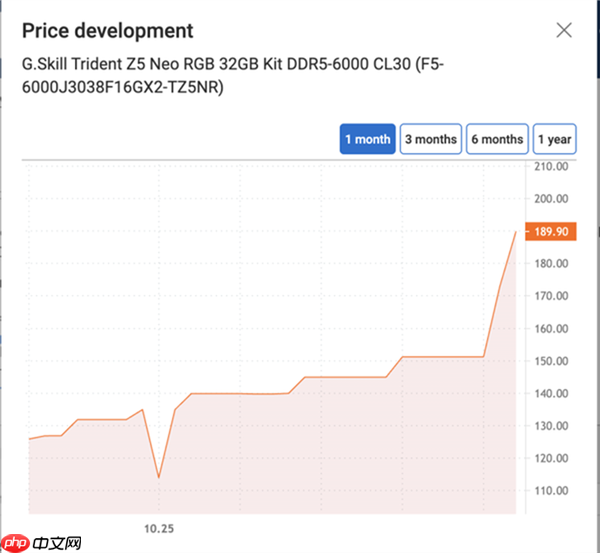This screenshot has width=600, height=553.
Task: Select the 1 month range tab
Action: click(367, 139)
